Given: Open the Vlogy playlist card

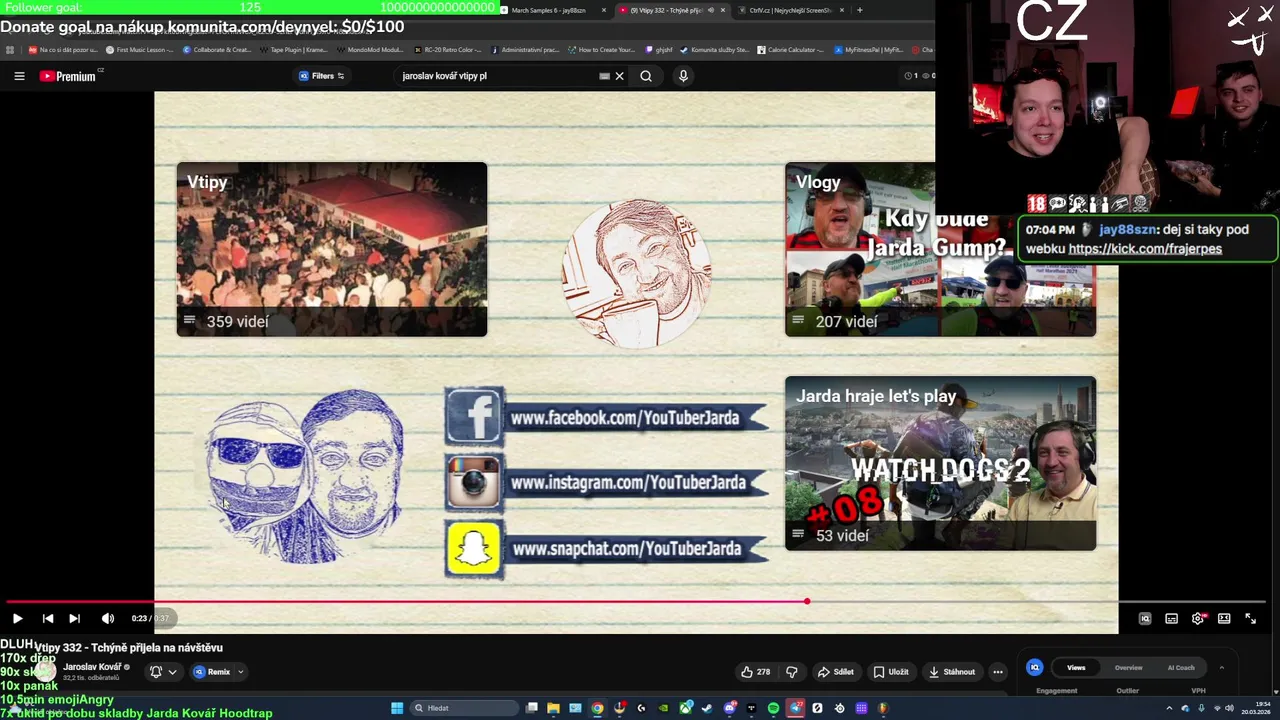Looking at the screenshot, I should tap(940, 249).
